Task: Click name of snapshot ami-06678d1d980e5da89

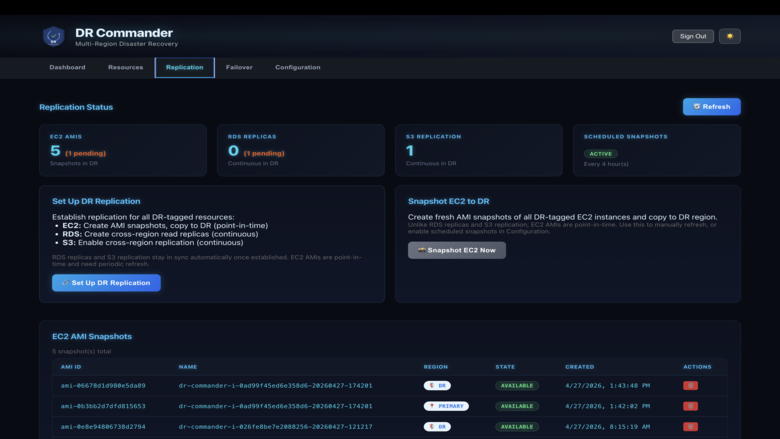Action: [276, 386]
